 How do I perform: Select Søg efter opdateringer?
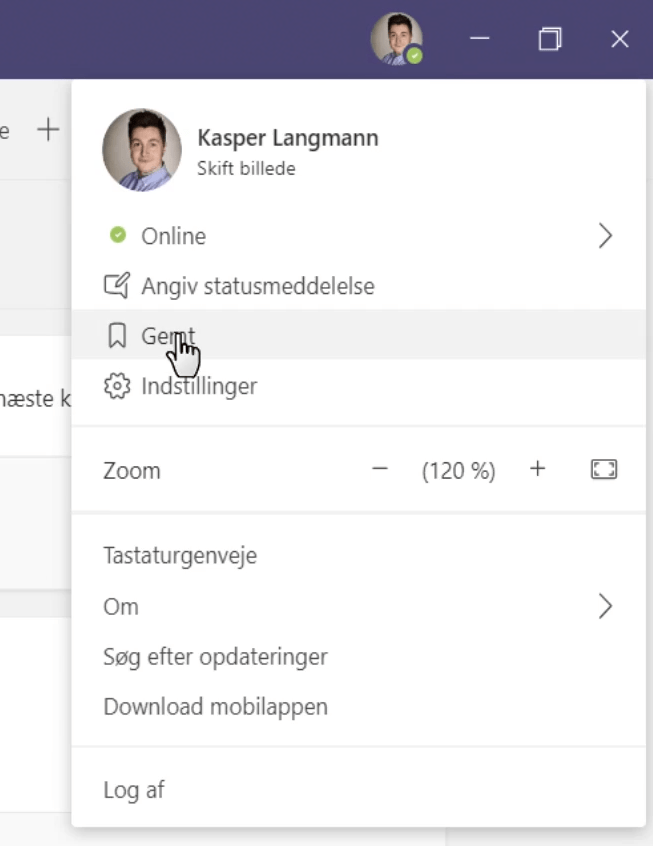point(215,657)
